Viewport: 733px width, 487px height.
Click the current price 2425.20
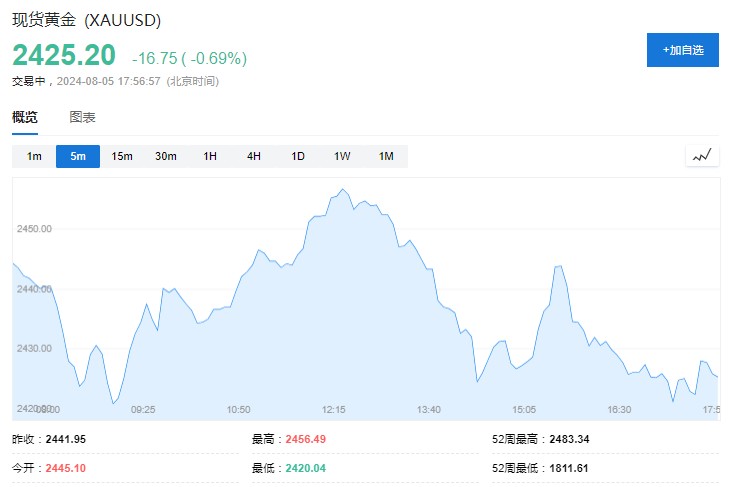64,55
